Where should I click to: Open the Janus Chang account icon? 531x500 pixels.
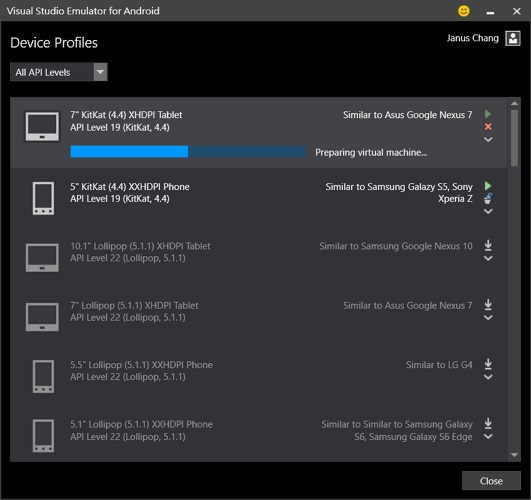pos(513,38)
